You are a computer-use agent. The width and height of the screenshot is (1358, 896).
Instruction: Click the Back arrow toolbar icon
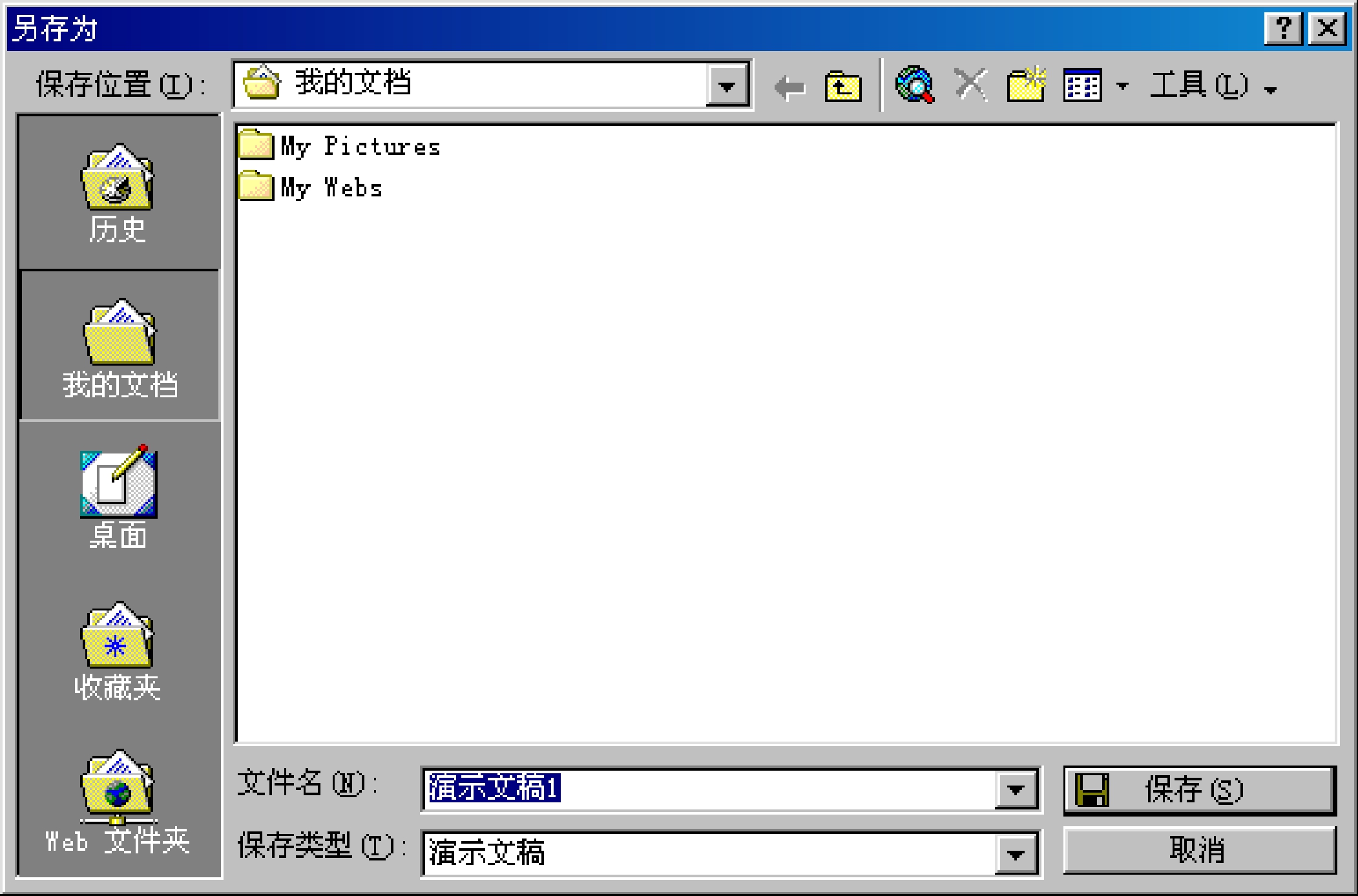(x=789, y=87)
